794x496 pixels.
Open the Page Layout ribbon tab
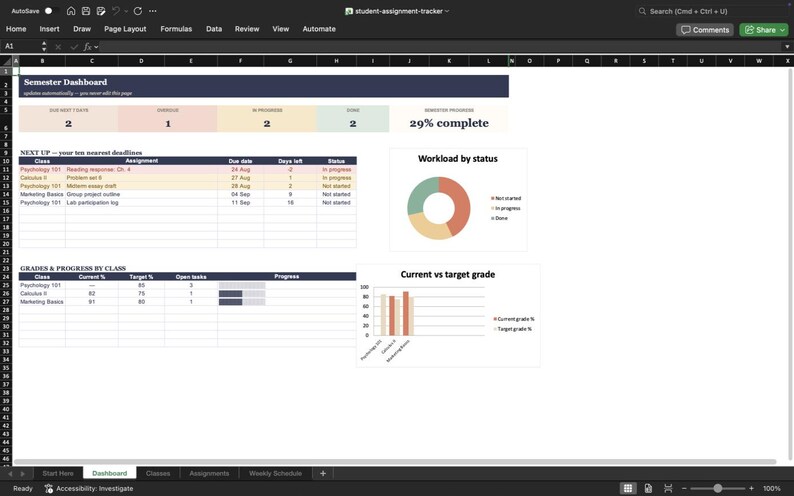click(x=125, y=29)
